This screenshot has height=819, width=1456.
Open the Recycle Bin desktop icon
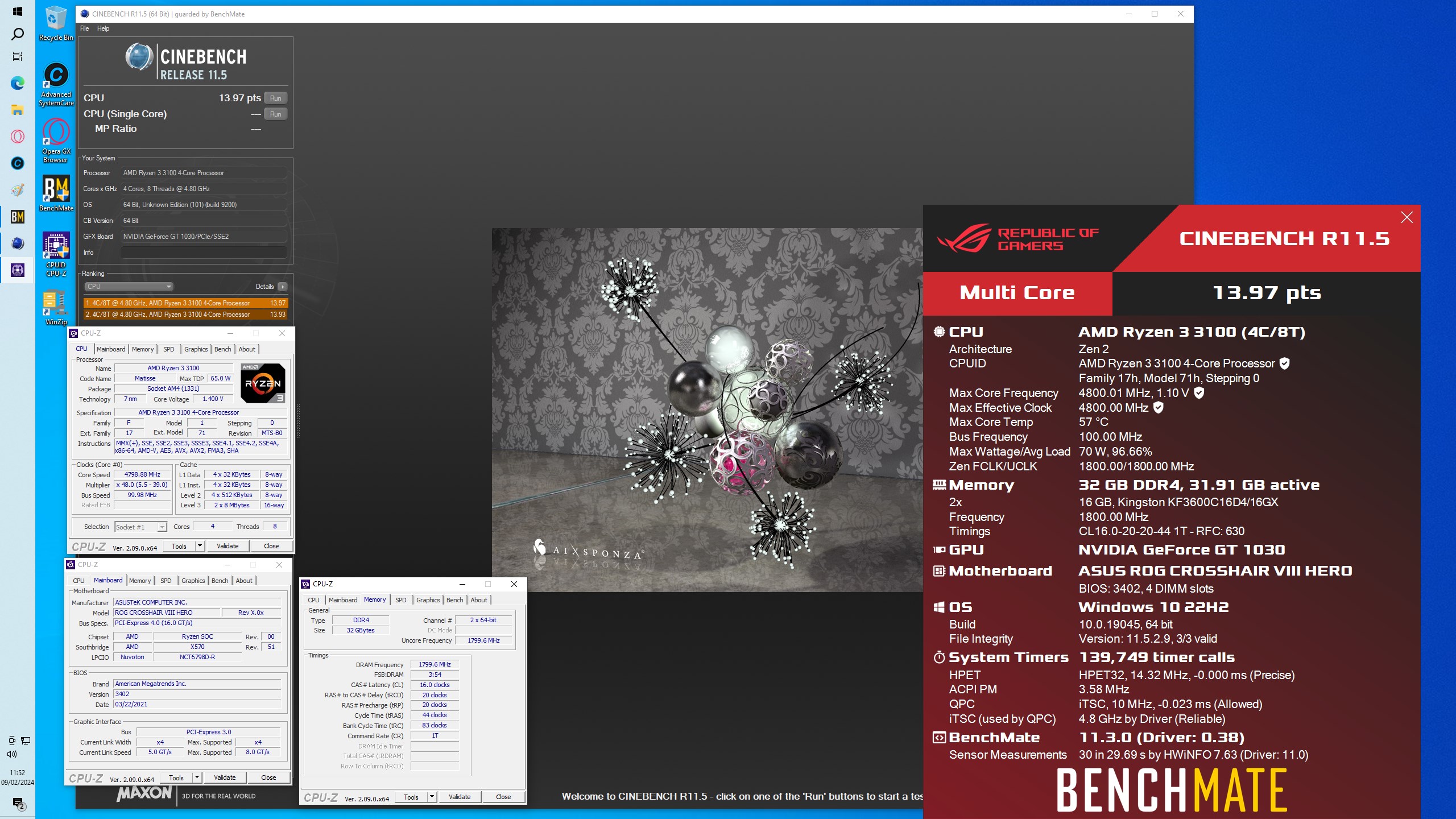coord(56,24)
